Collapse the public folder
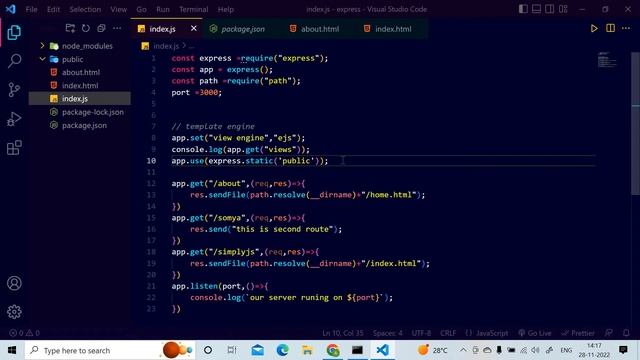 tap(80, 59)
